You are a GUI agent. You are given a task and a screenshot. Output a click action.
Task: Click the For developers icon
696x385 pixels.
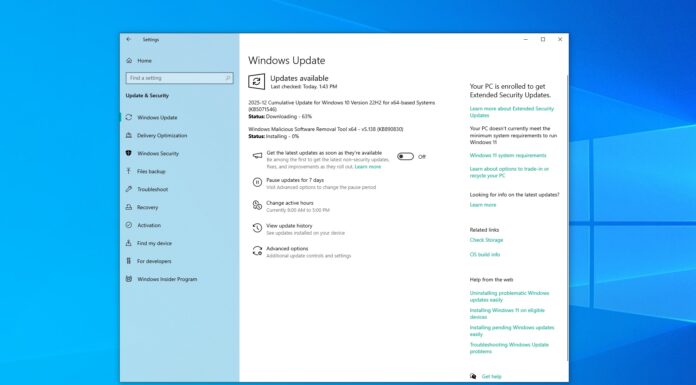tap(129, 261)
